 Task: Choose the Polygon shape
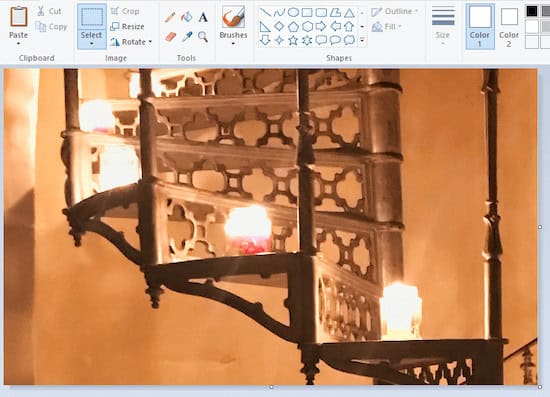pyautogui.click(x=335, y=13)
